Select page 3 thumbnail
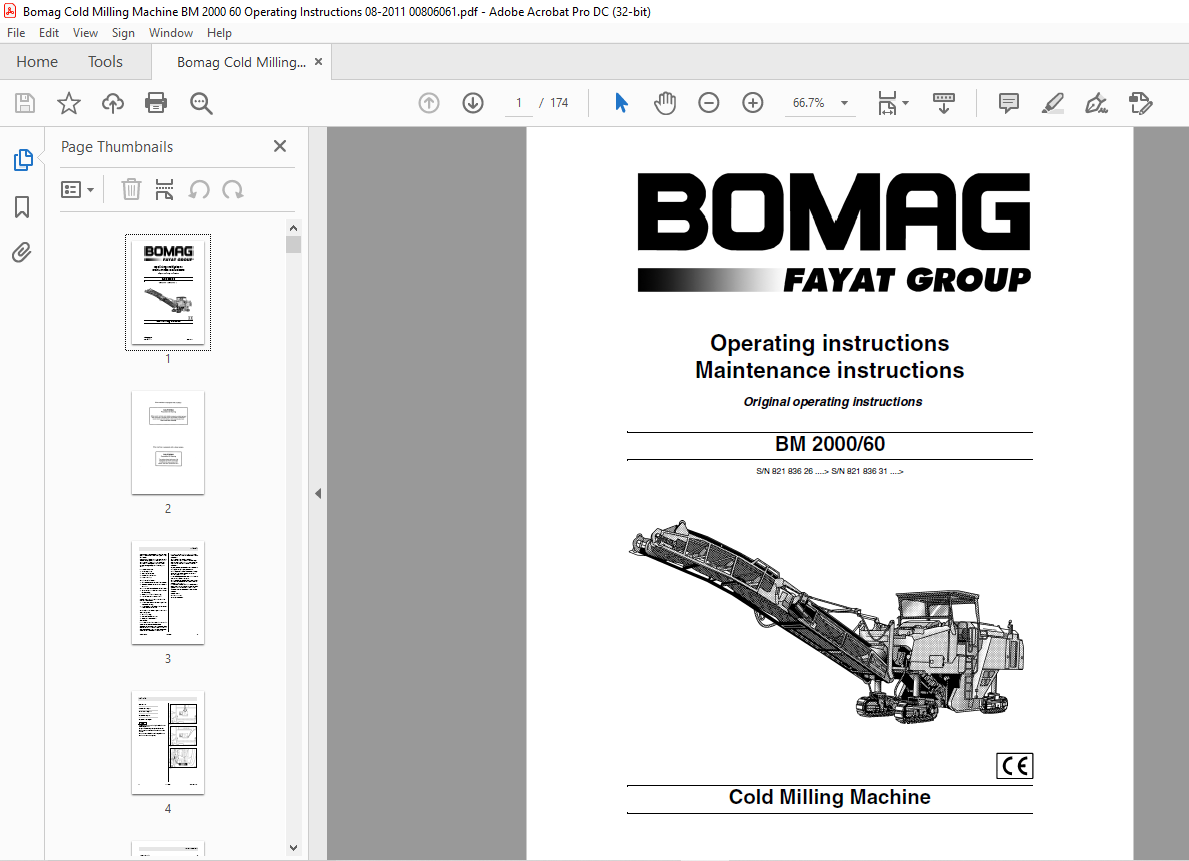The height and width of the screenshot is (861, 1189). (168, 592)
